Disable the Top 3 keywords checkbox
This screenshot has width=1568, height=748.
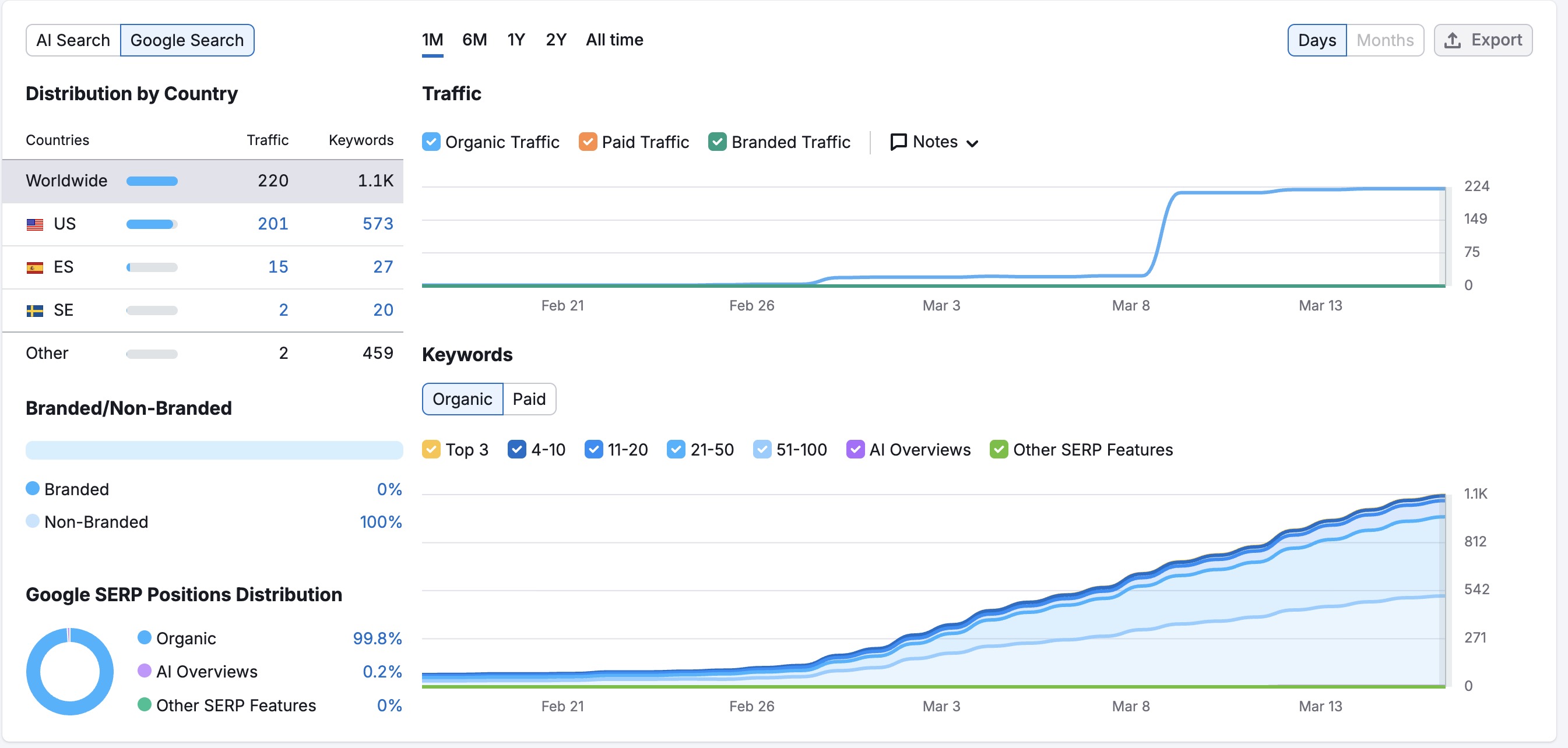coord(431,450)
